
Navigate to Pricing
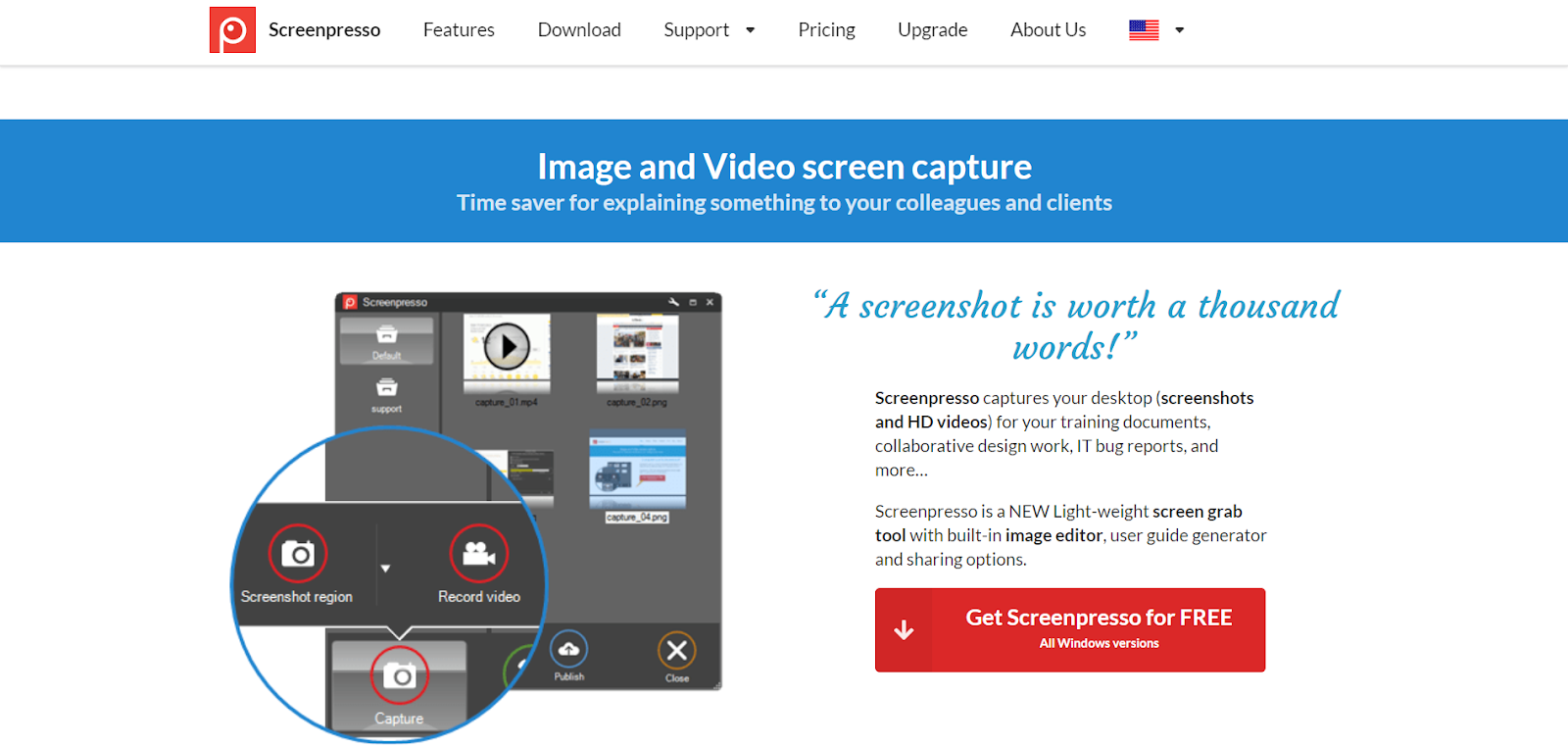click(x=826, y=30)
